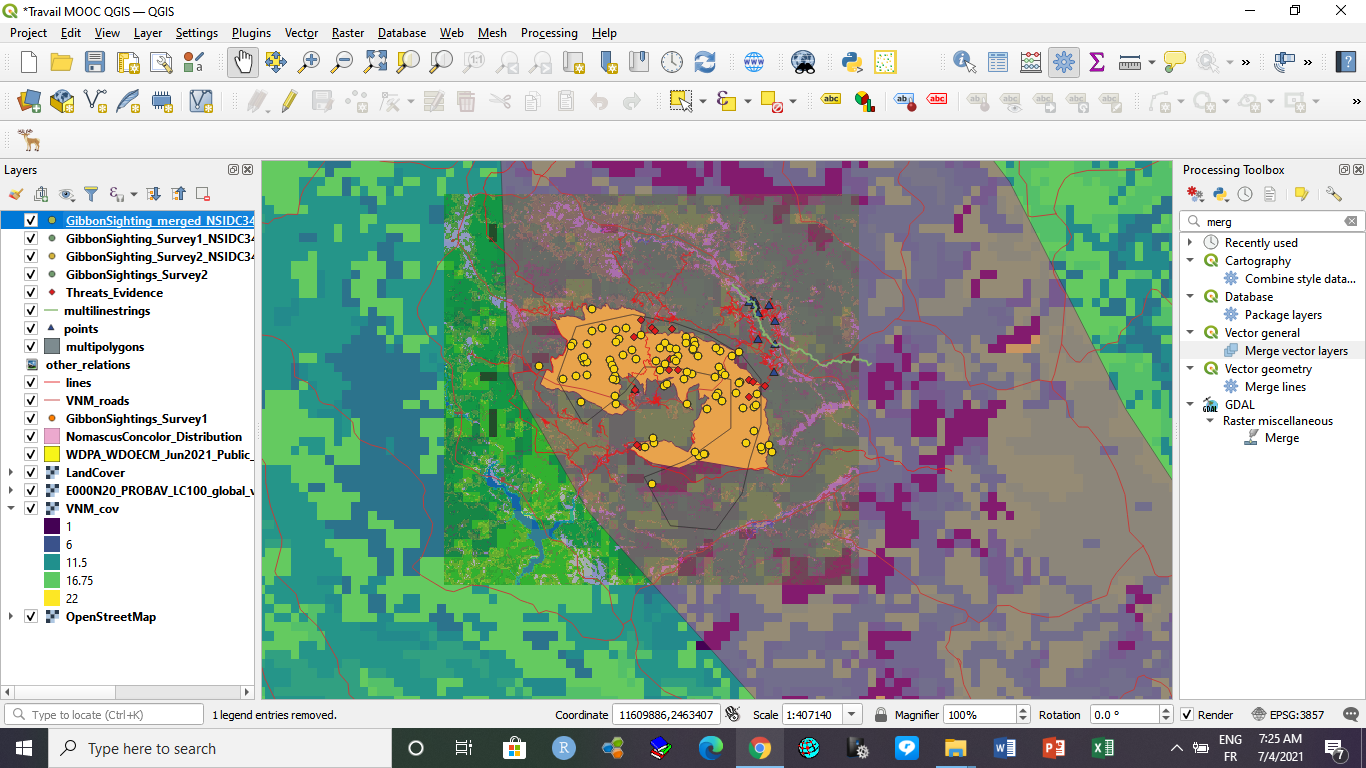This screenshot has height=768, width=1366.
Task: Click the Zoom Full extent icon
Action: click(375, 62)
